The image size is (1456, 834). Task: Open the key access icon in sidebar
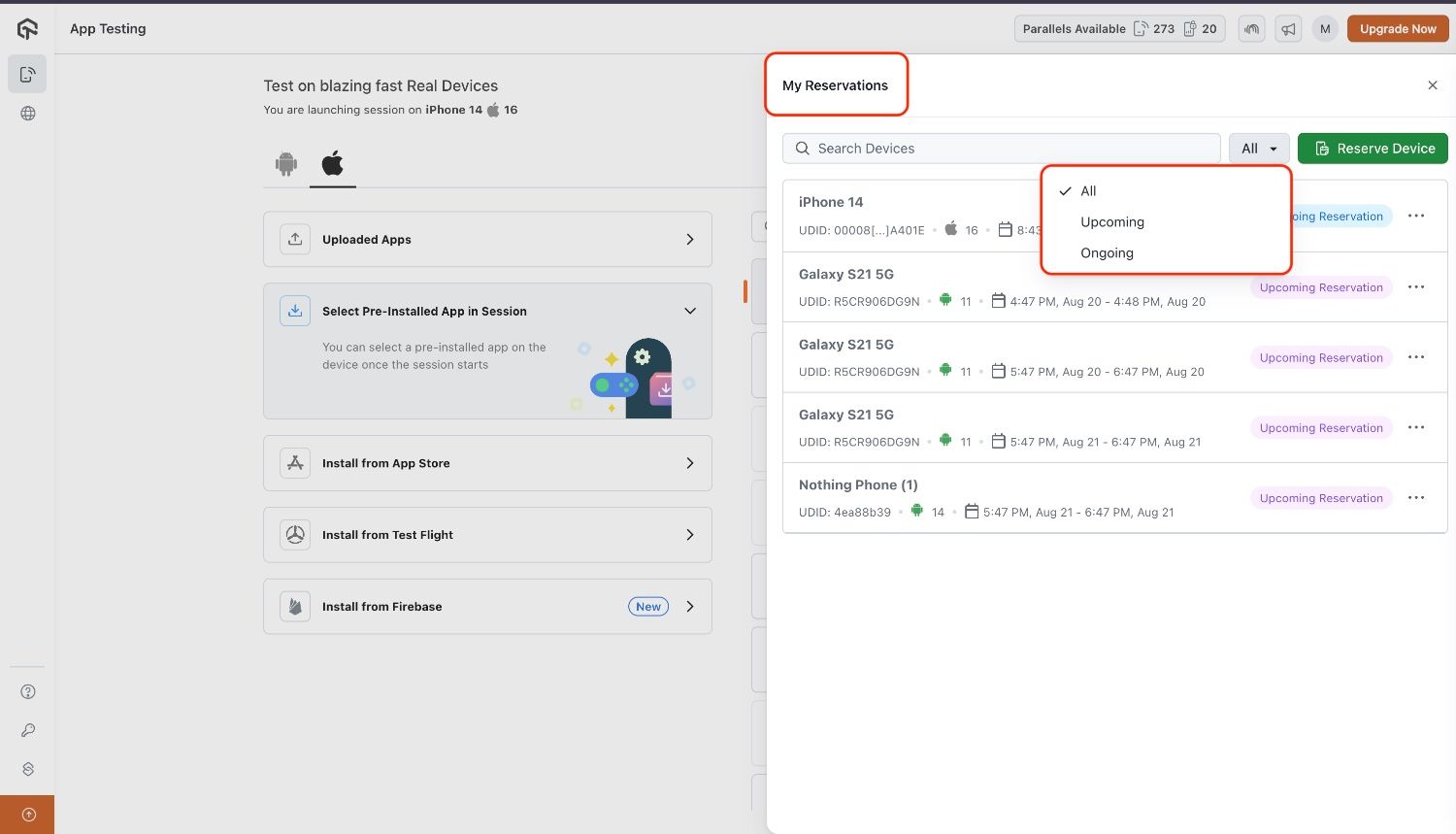[x=28, y=730]
